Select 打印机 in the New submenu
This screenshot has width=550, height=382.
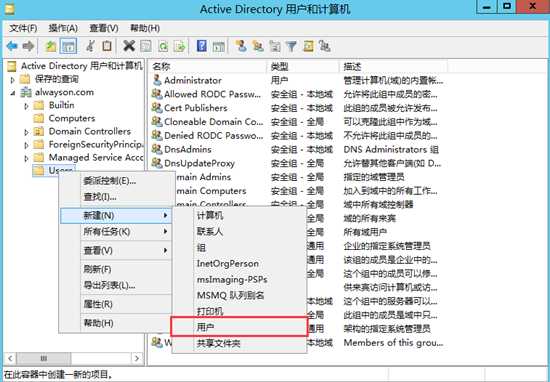tap(239, 311)
